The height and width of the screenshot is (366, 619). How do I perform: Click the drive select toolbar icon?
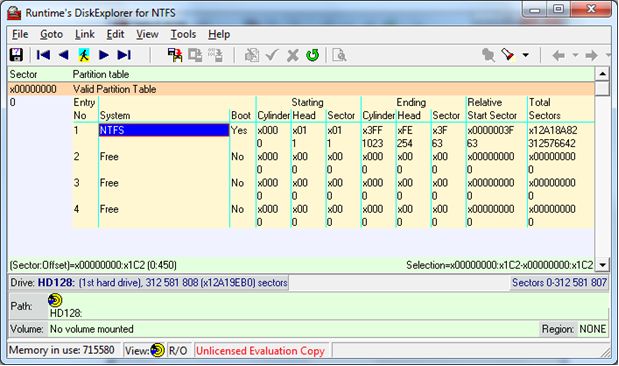[x=175, y=55]
